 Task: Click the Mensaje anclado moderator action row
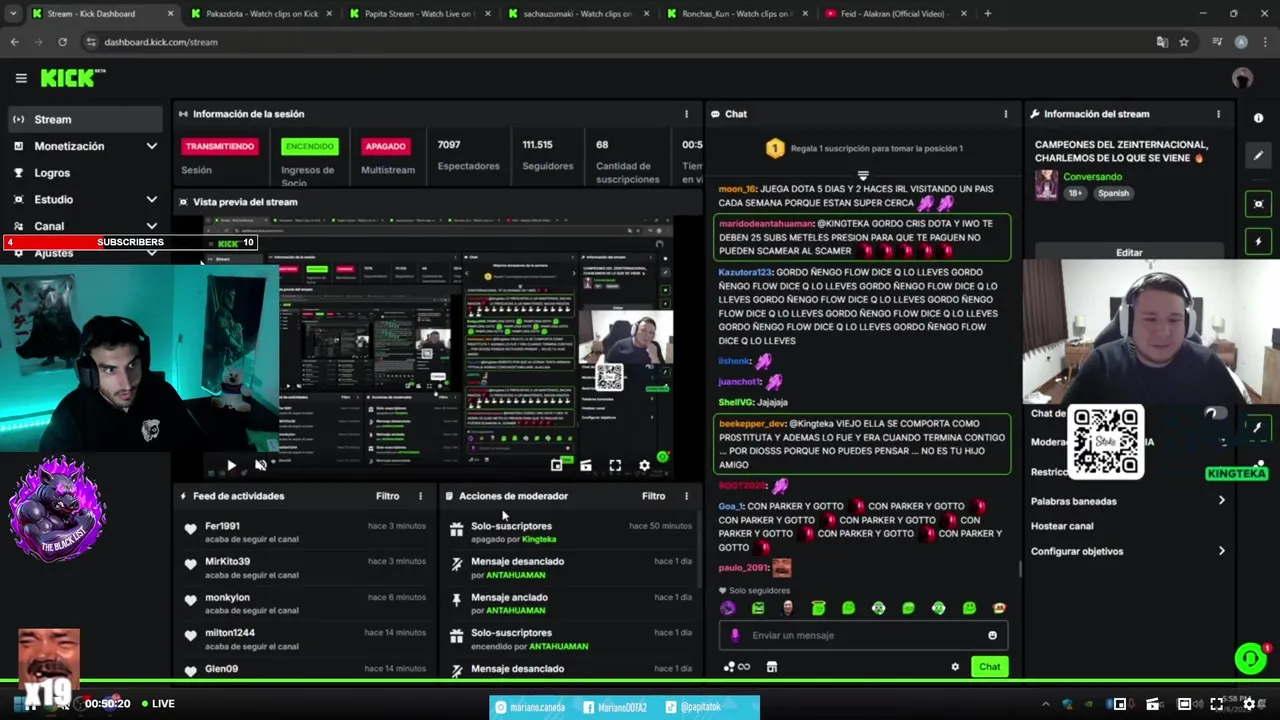click(573, 603)
